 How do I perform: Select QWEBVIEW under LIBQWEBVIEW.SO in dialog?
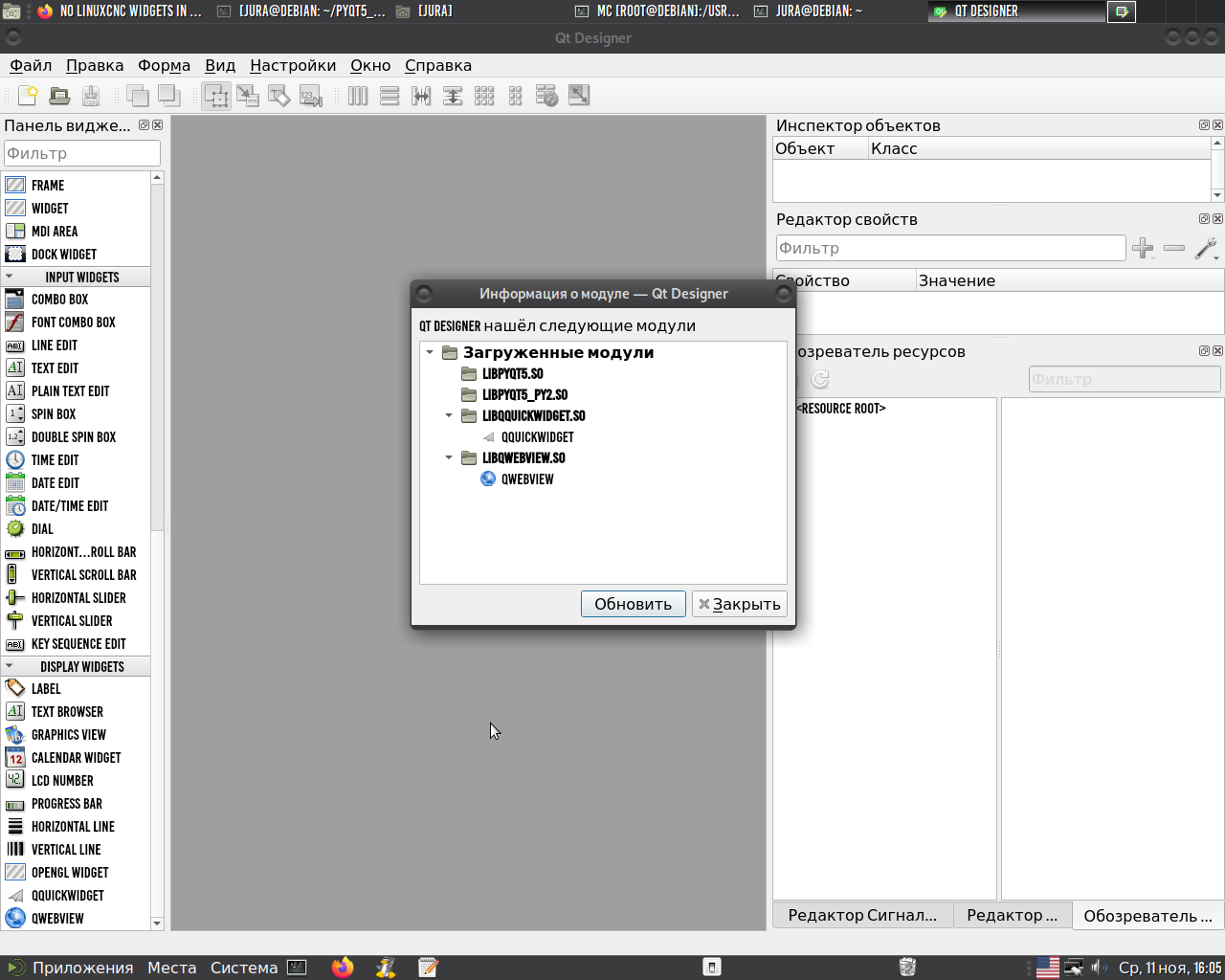point(527,479)
